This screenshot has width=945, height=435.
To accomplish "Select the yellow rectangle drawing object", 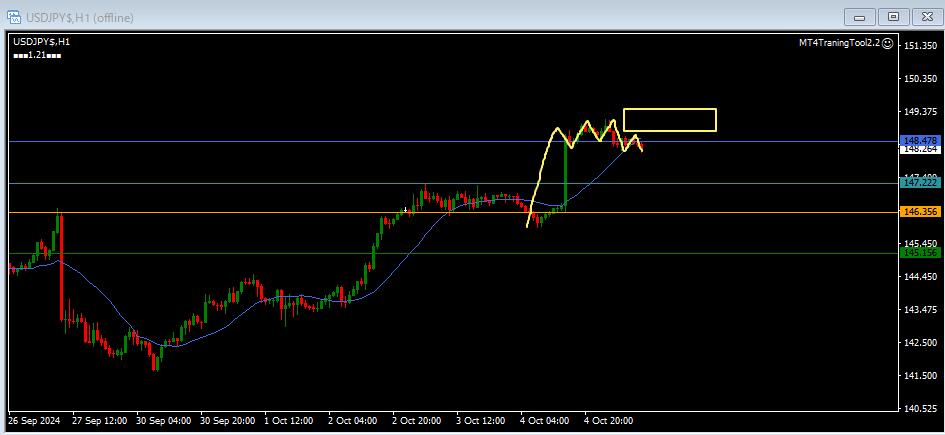I will [x=669, y=109].
